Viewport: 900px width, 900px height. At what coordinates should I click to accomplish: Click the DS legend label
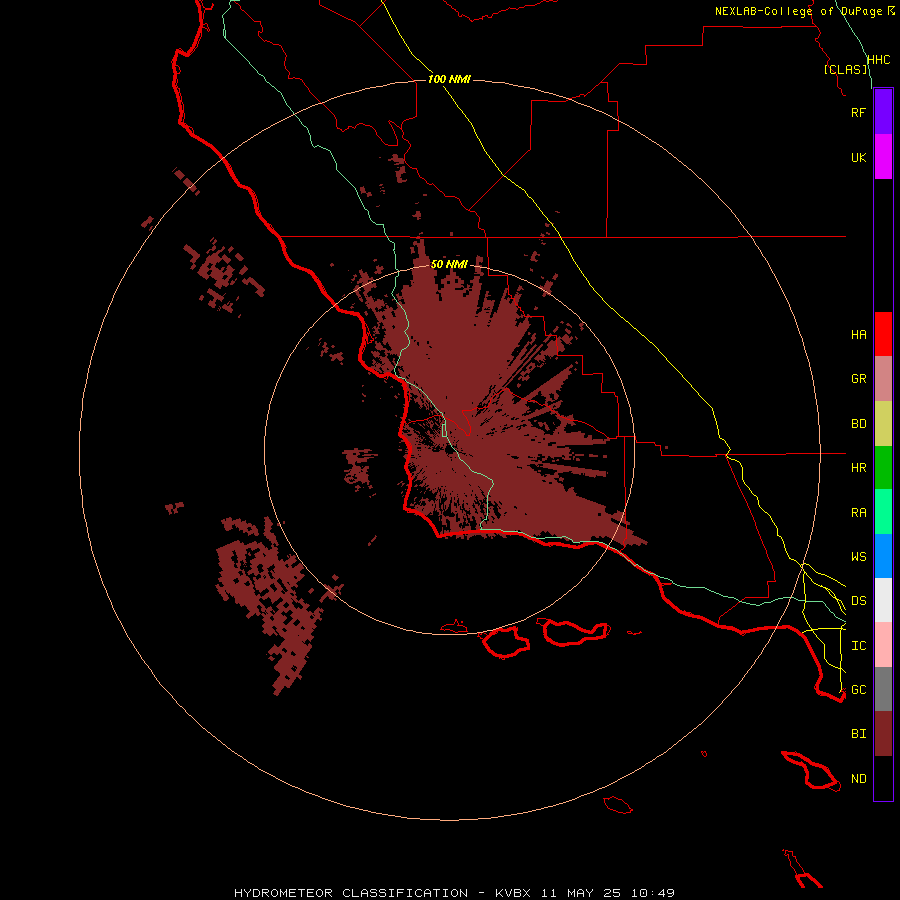[x=858, y=601]
